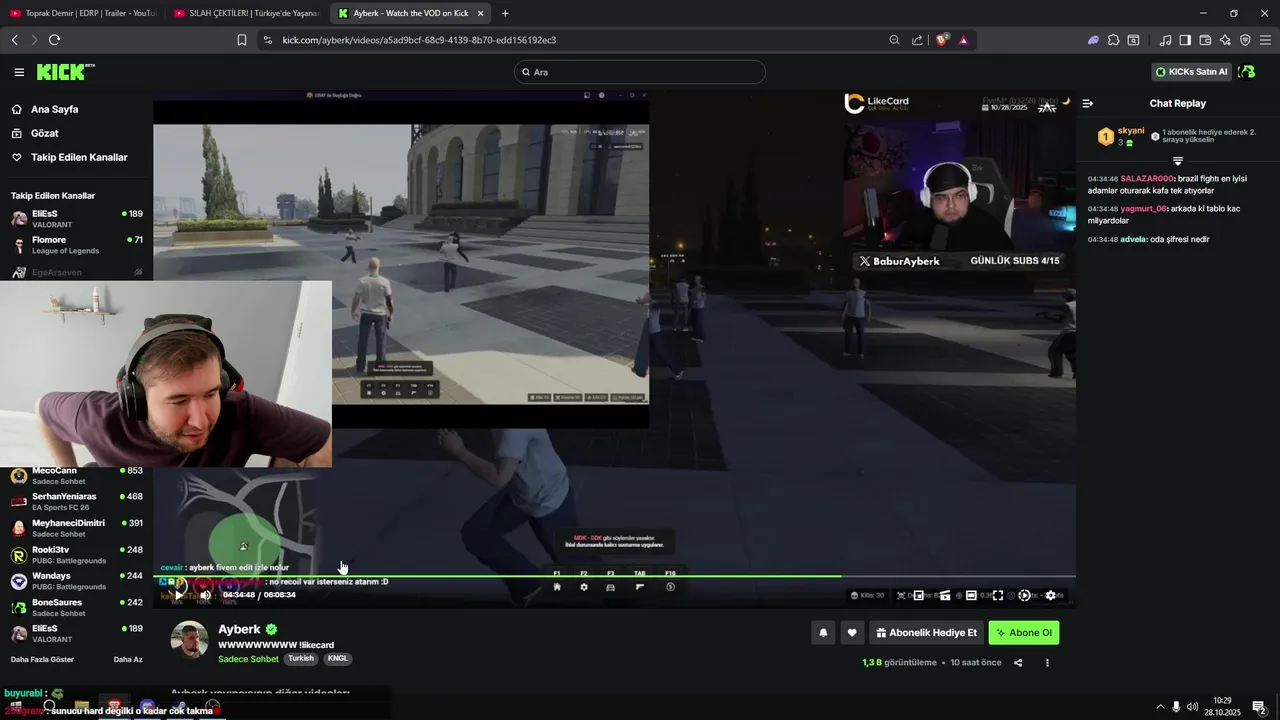Viewport: 1280px width, 720px height.
Task: Share the video via share icon
Action: pos(1018,663)
